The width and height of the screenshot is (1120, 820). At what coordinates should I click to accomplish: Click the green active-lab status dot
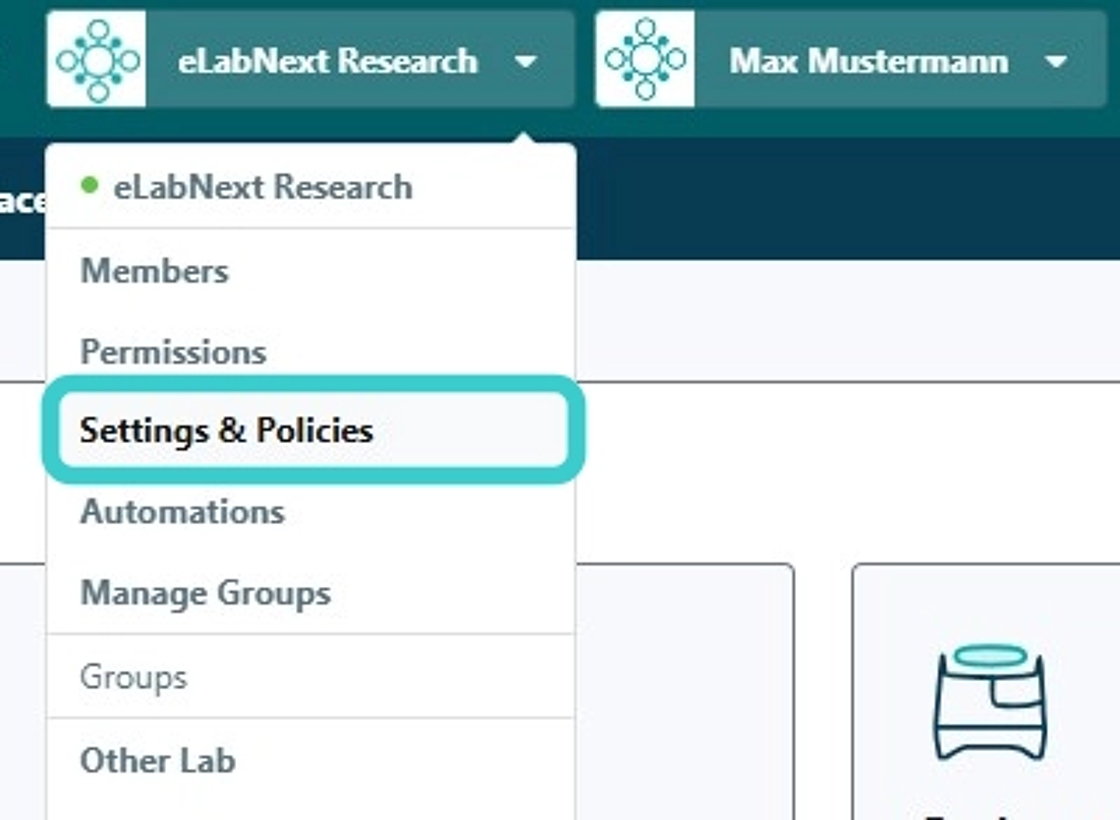point(90,185)
